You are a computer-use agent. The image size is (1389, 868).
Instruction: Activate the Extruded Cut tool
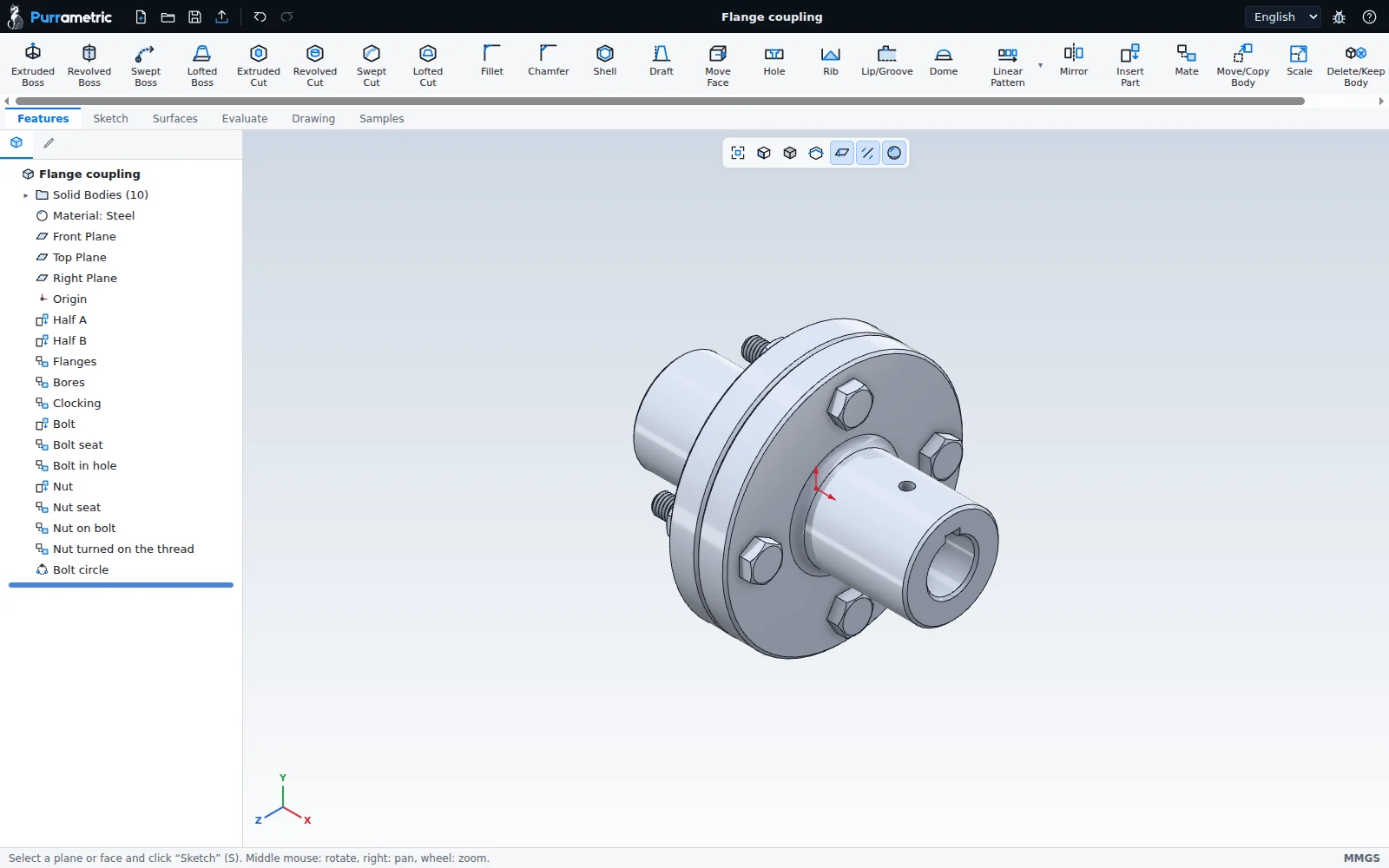click(x=259, y=65)
